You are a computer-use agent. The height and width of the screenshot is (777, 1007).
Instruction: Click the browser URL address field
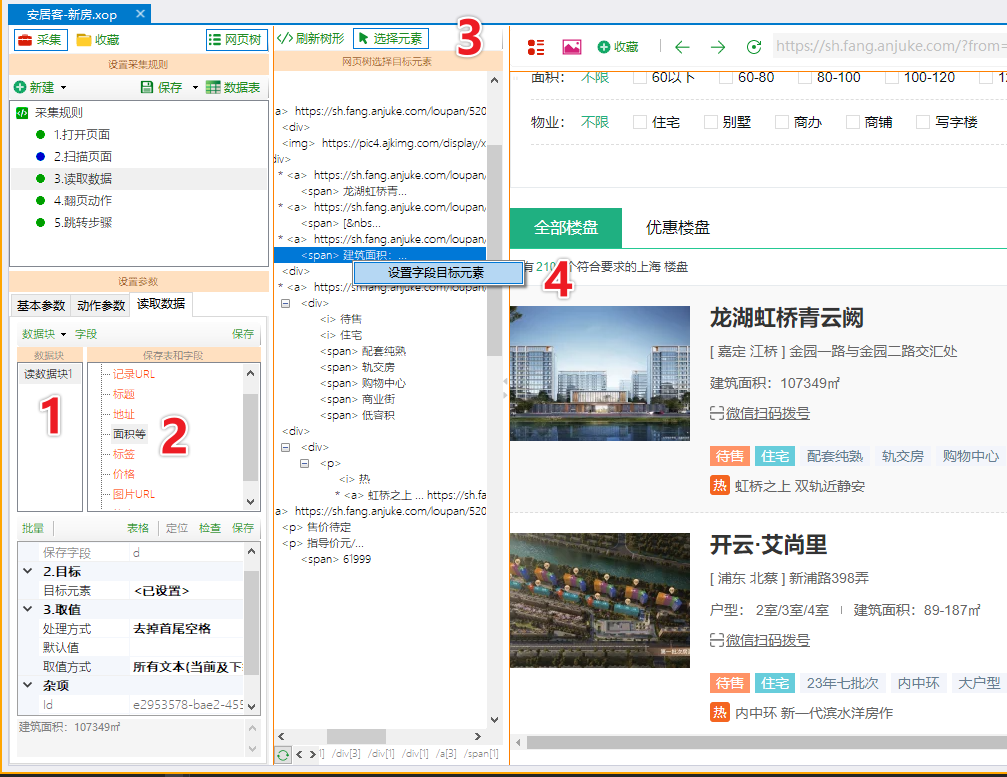click(889, 46)
